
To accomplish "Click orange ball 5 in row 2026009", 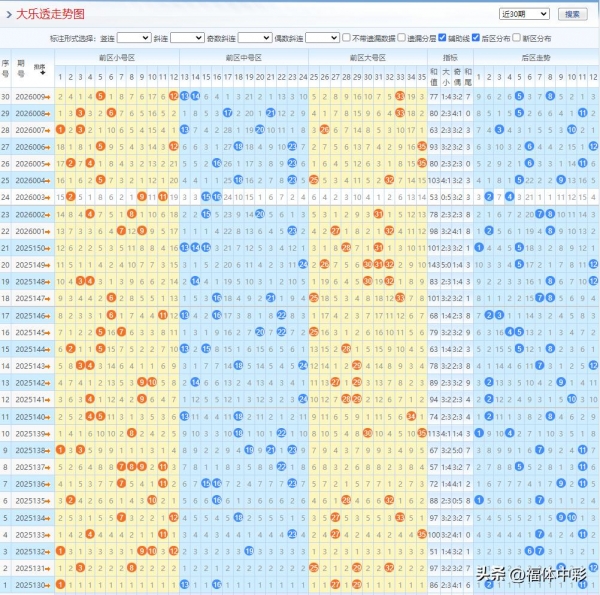I will coord(101,96).
